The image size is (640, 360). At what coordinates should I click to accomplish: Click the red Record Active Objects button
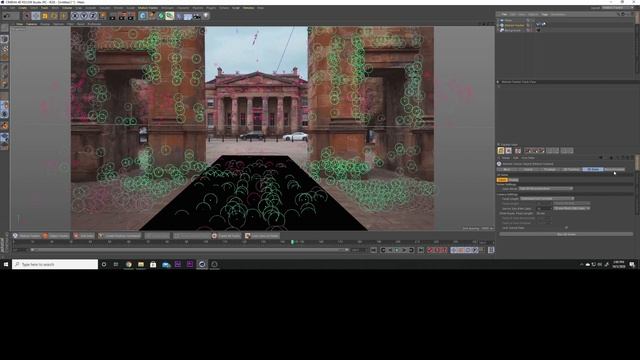point(429,250)
